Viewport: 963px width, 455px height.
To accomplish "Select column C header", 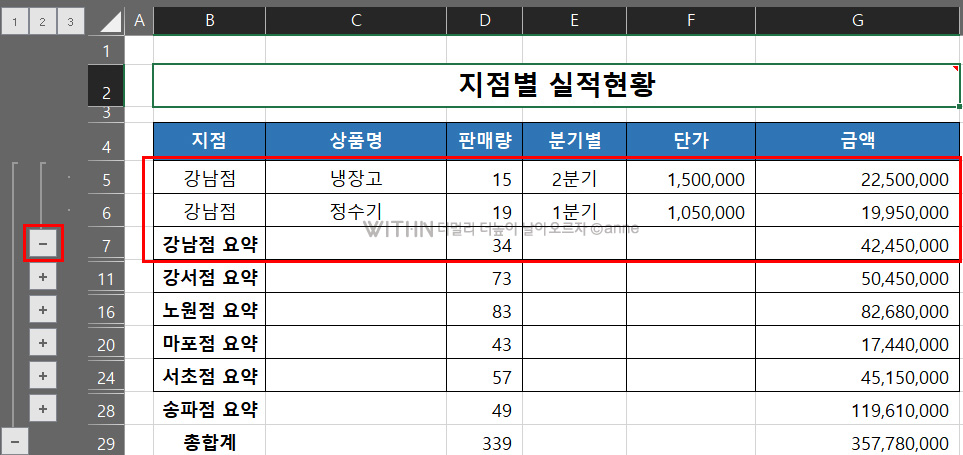I will click(x=356, y=21).
